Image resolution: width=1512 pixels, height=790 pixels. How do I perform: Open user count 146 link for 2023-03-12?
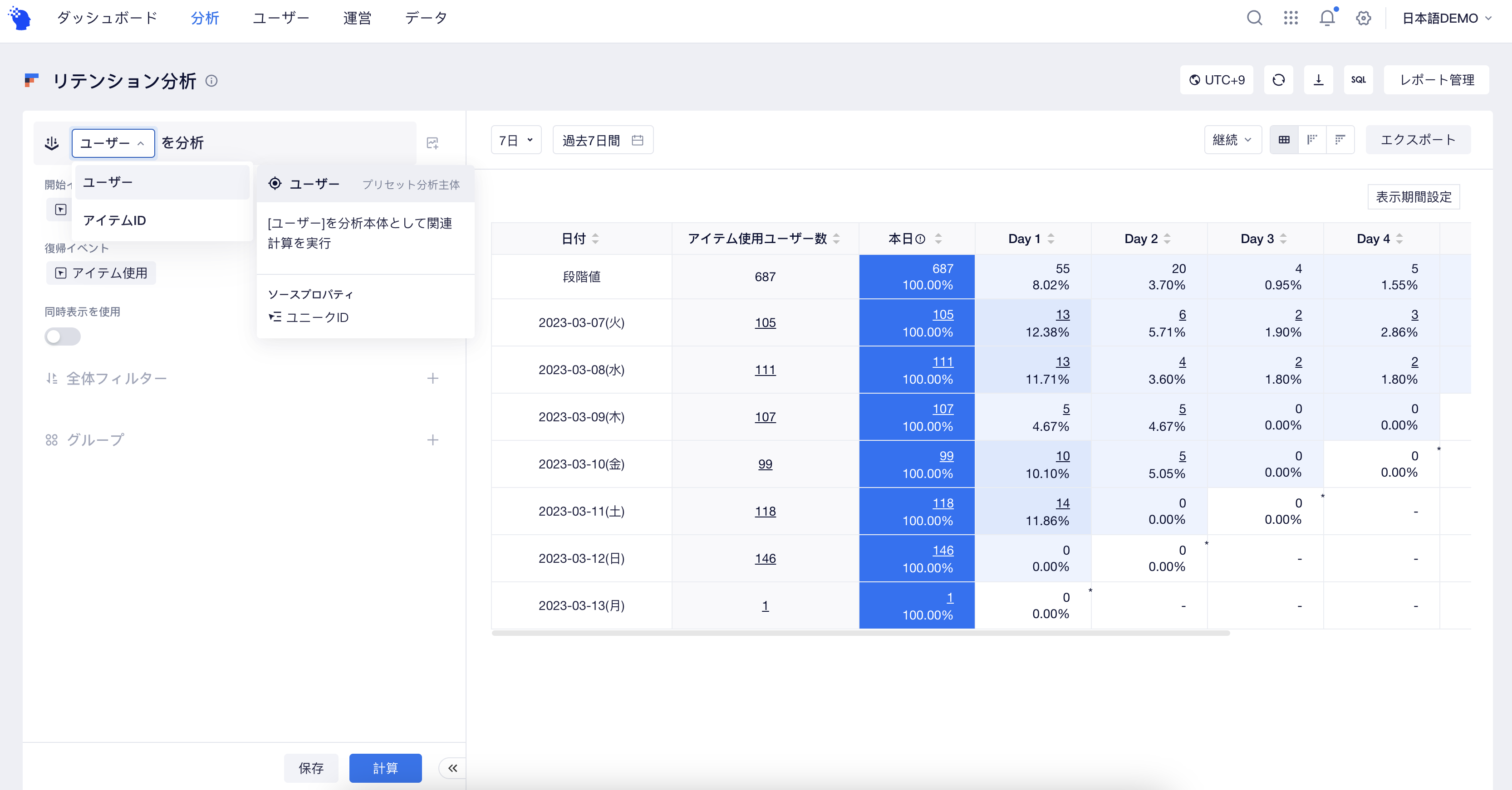pyautogui.click(x=765, y=559)
